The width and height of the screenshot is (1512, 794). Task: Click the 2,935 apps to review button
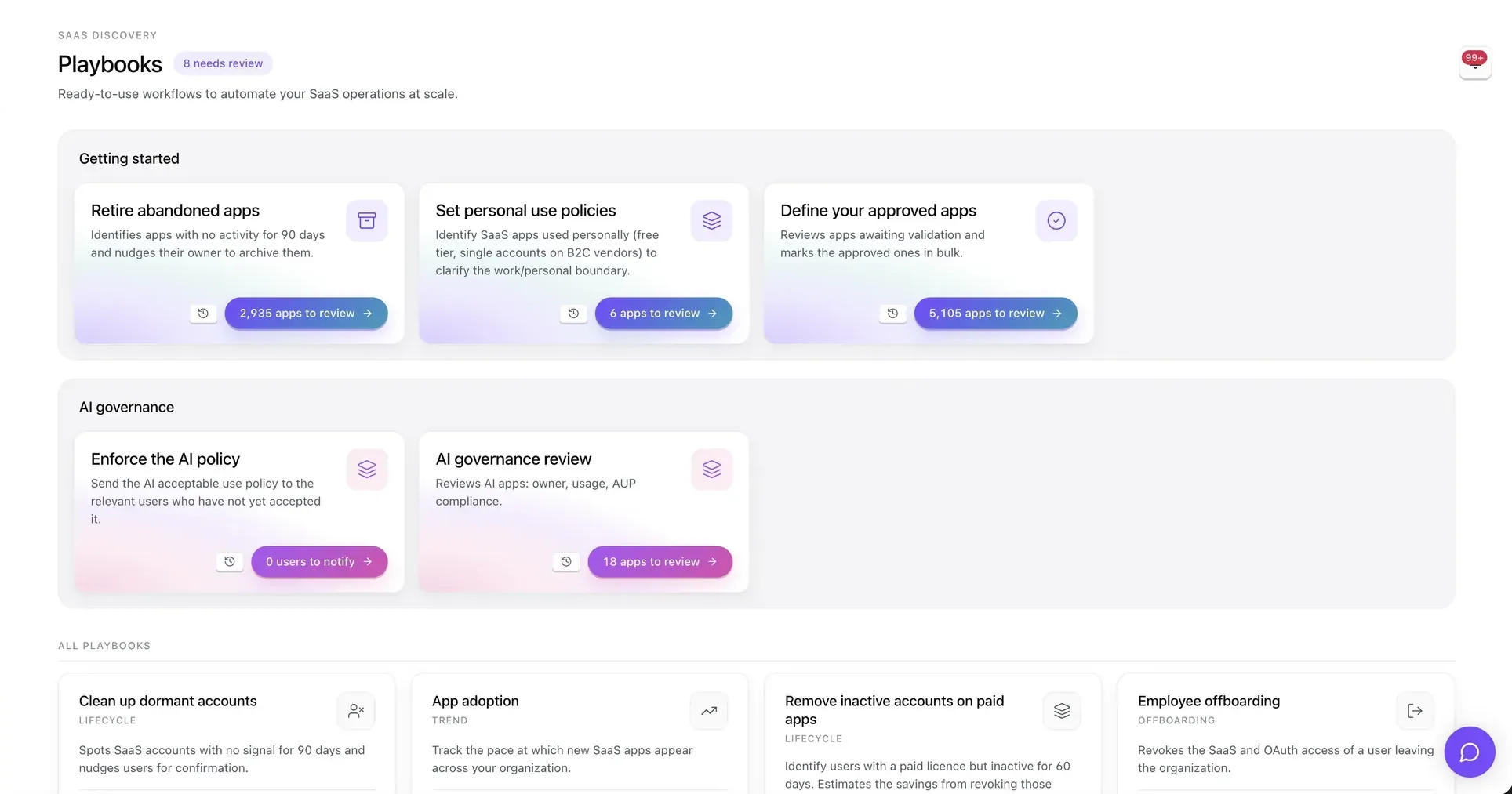coord(306,314)
